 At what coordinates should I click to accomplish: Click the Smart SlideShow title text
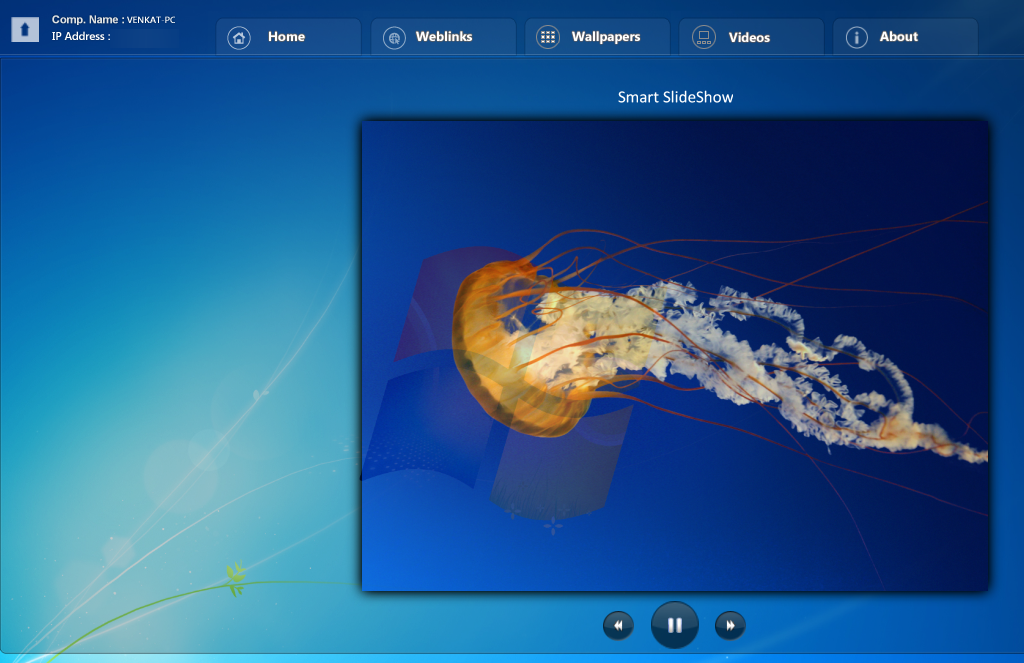[675, 97]
